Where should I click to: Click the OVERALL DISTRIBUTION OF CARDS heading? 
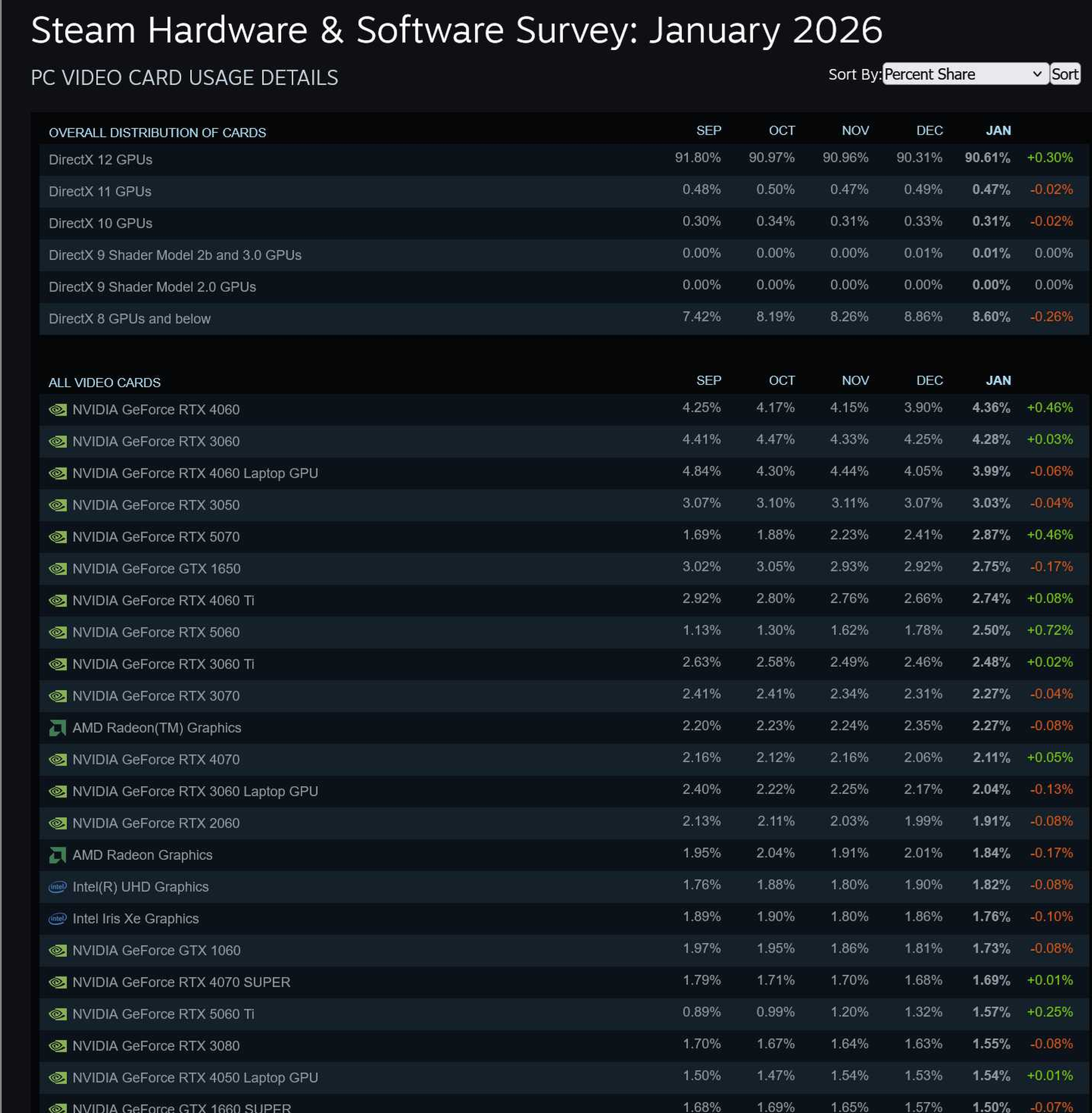157,132
